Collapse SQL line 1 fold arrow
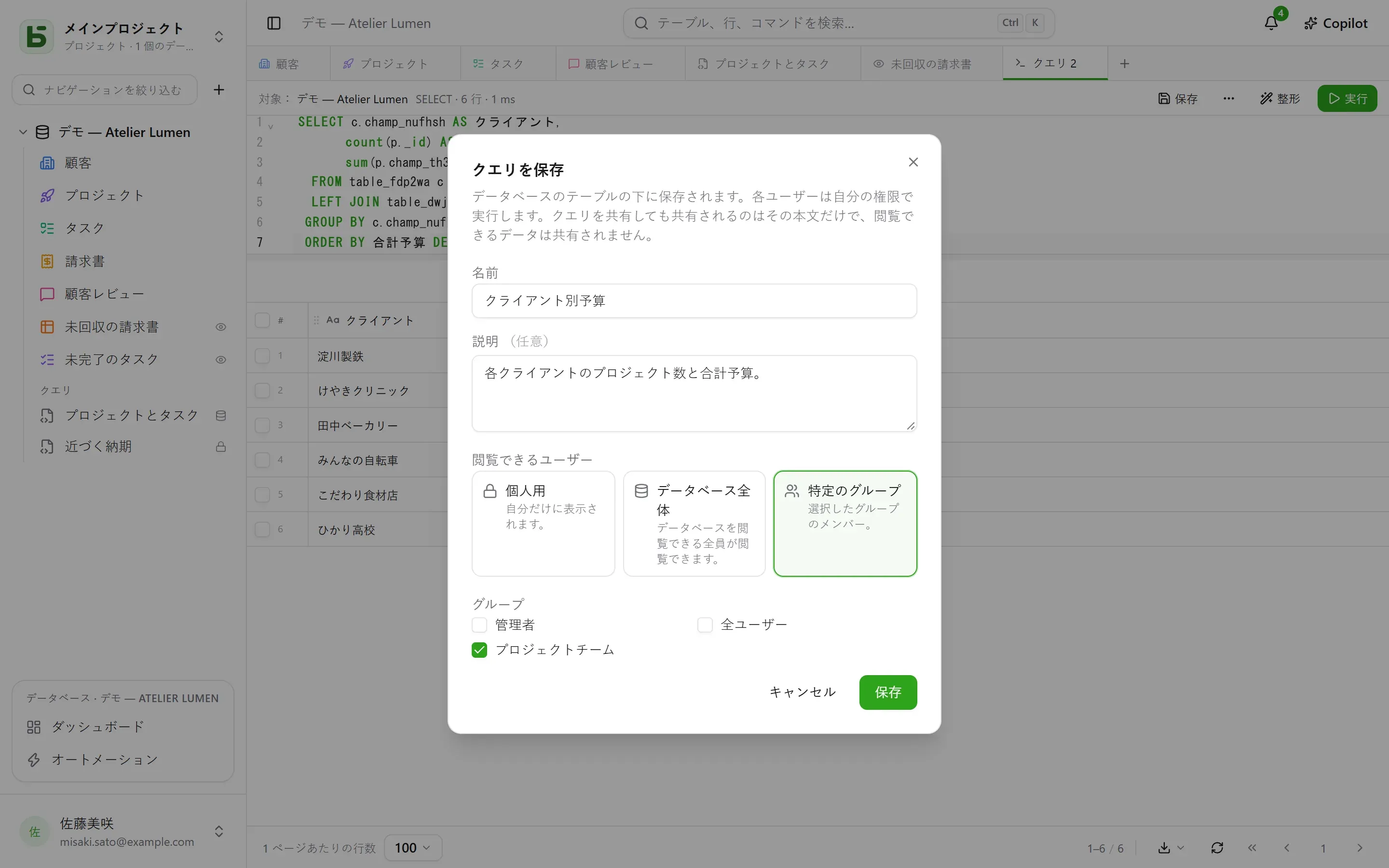 (271, 126)
